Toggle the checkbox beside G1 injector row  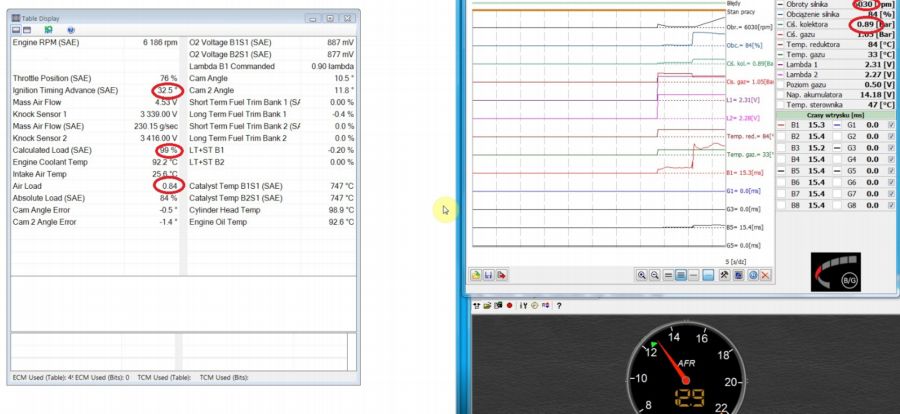(x=891, y=124)
